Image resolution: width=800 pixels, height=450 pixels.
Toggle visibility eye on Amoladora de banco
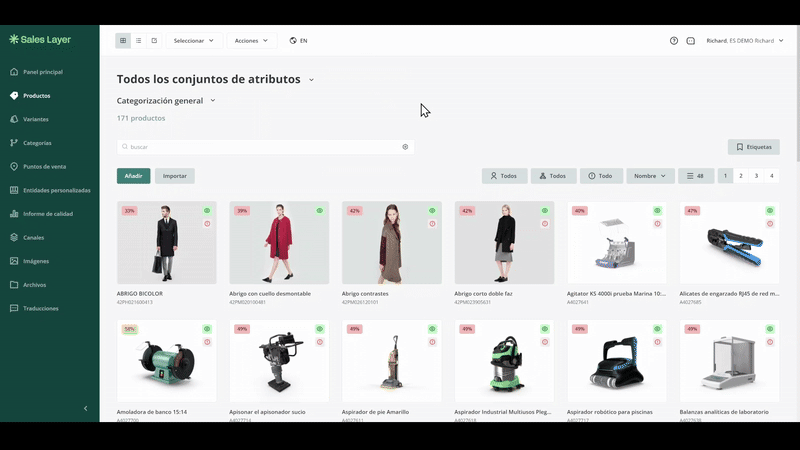click(x=207, y=329)
